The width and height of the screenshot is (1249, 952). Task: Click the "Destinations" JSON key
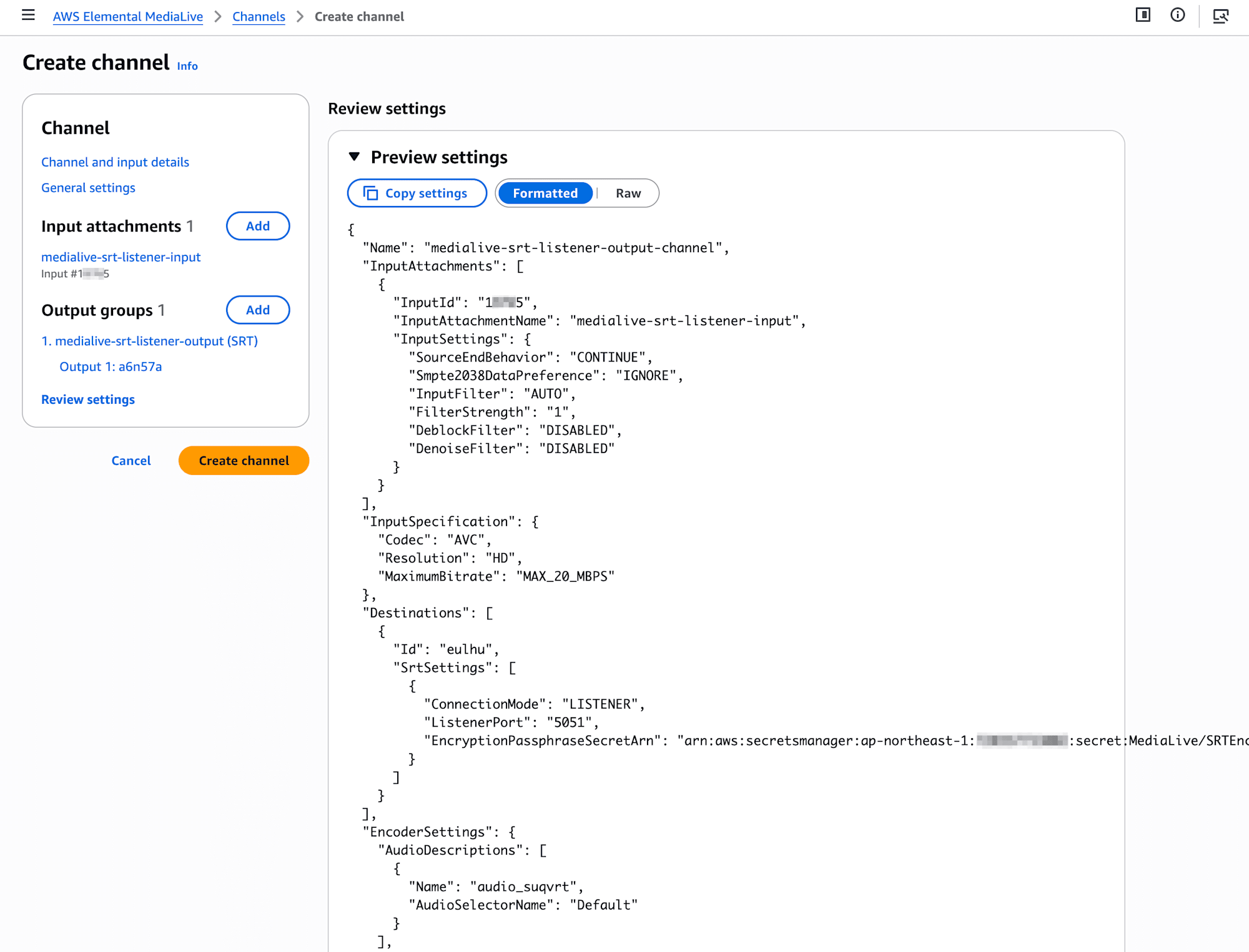point(416,613)
